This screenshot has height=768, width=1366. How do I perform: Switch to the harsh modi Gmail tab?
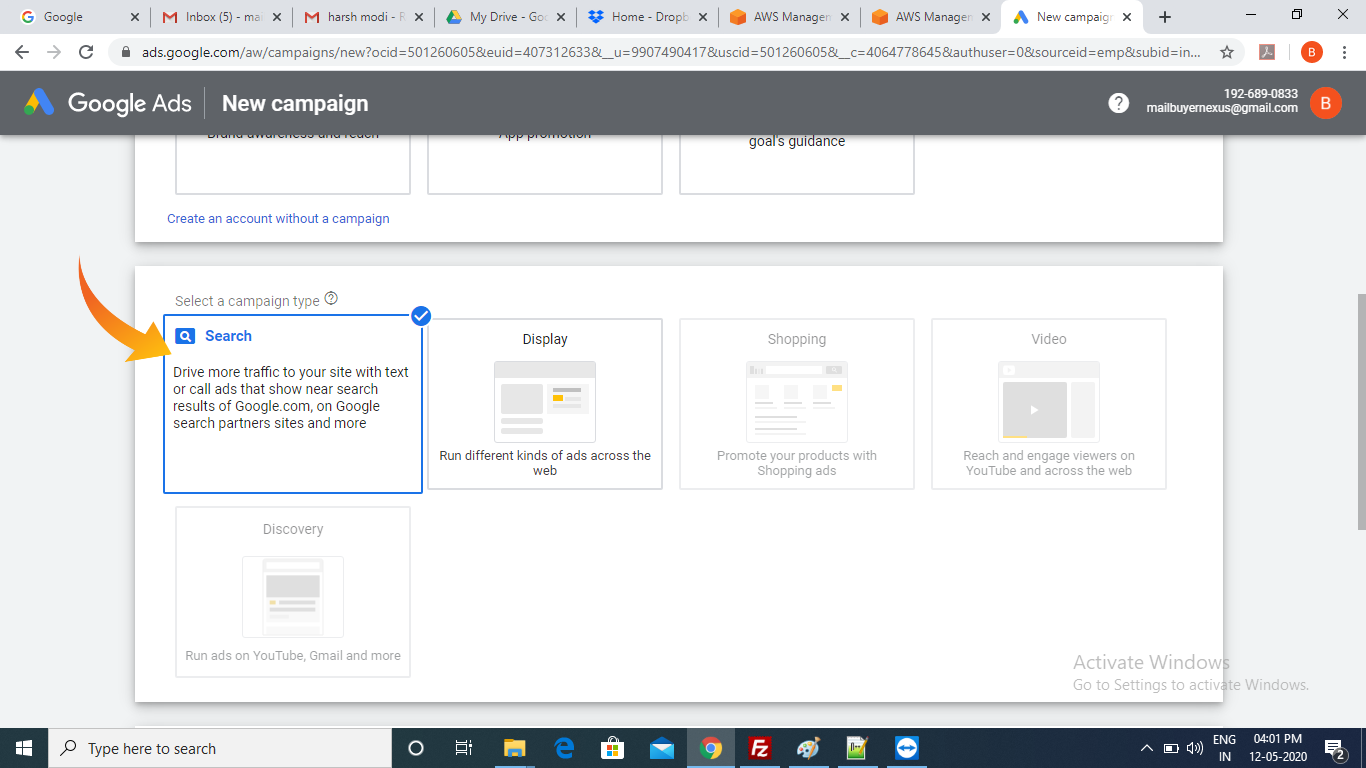click(364, 17)
